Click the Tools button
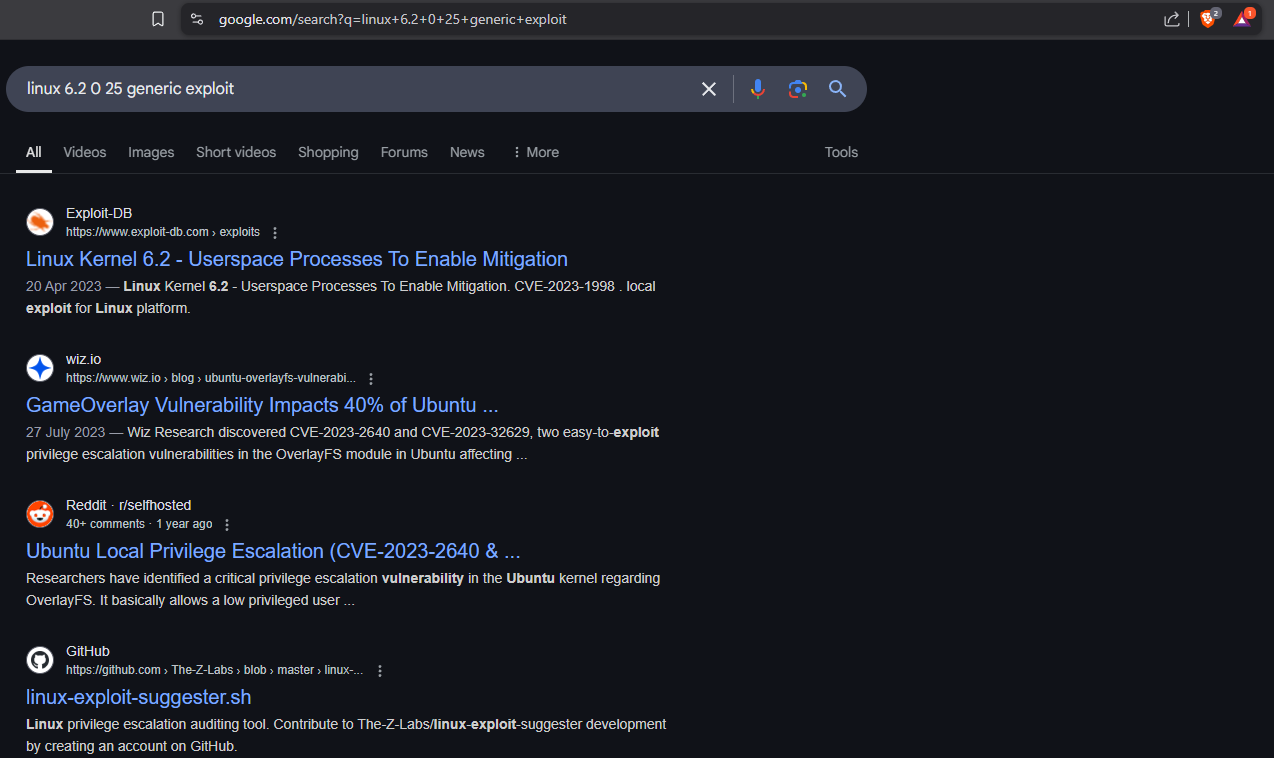This screenshot has height=758, width=1274. [x=841, y=152]
